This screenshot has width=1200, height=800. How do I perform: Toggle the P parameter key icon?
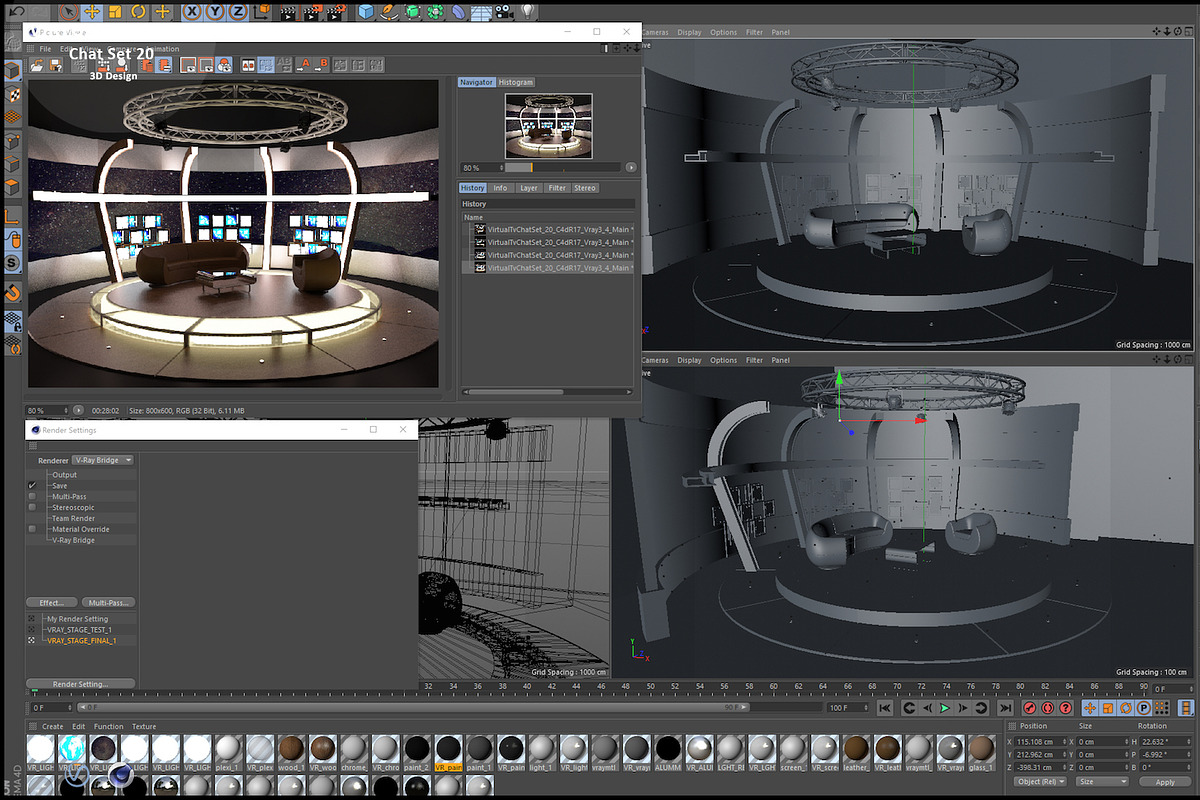(1145, 708)
